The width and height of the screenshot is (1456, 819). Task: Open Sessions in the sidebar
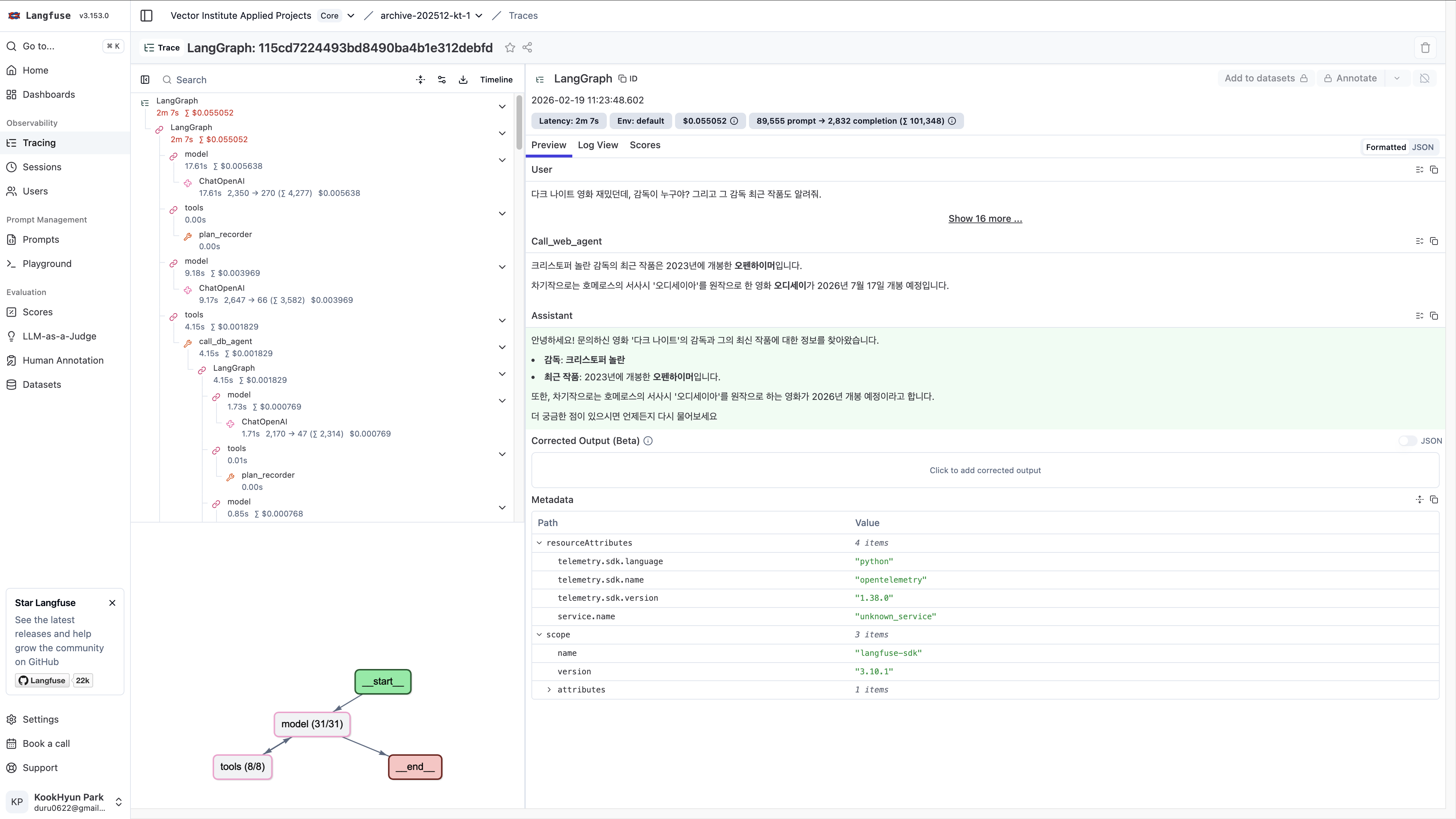65,167
